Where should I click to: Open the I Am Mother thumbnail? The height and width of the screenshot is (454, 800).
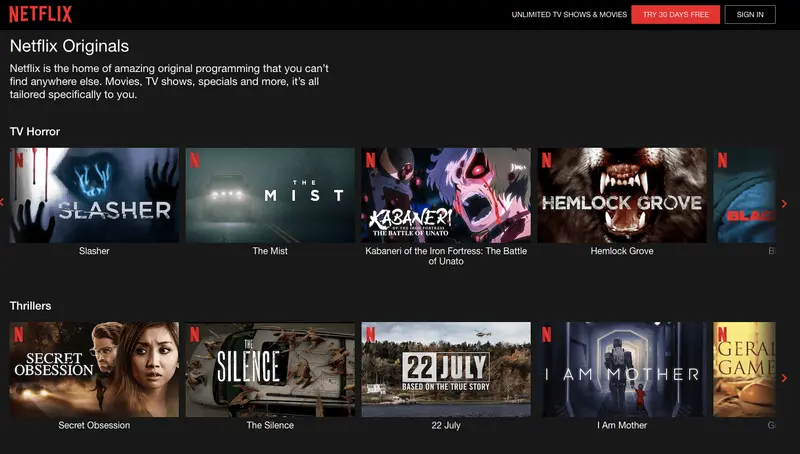(622, 369)
